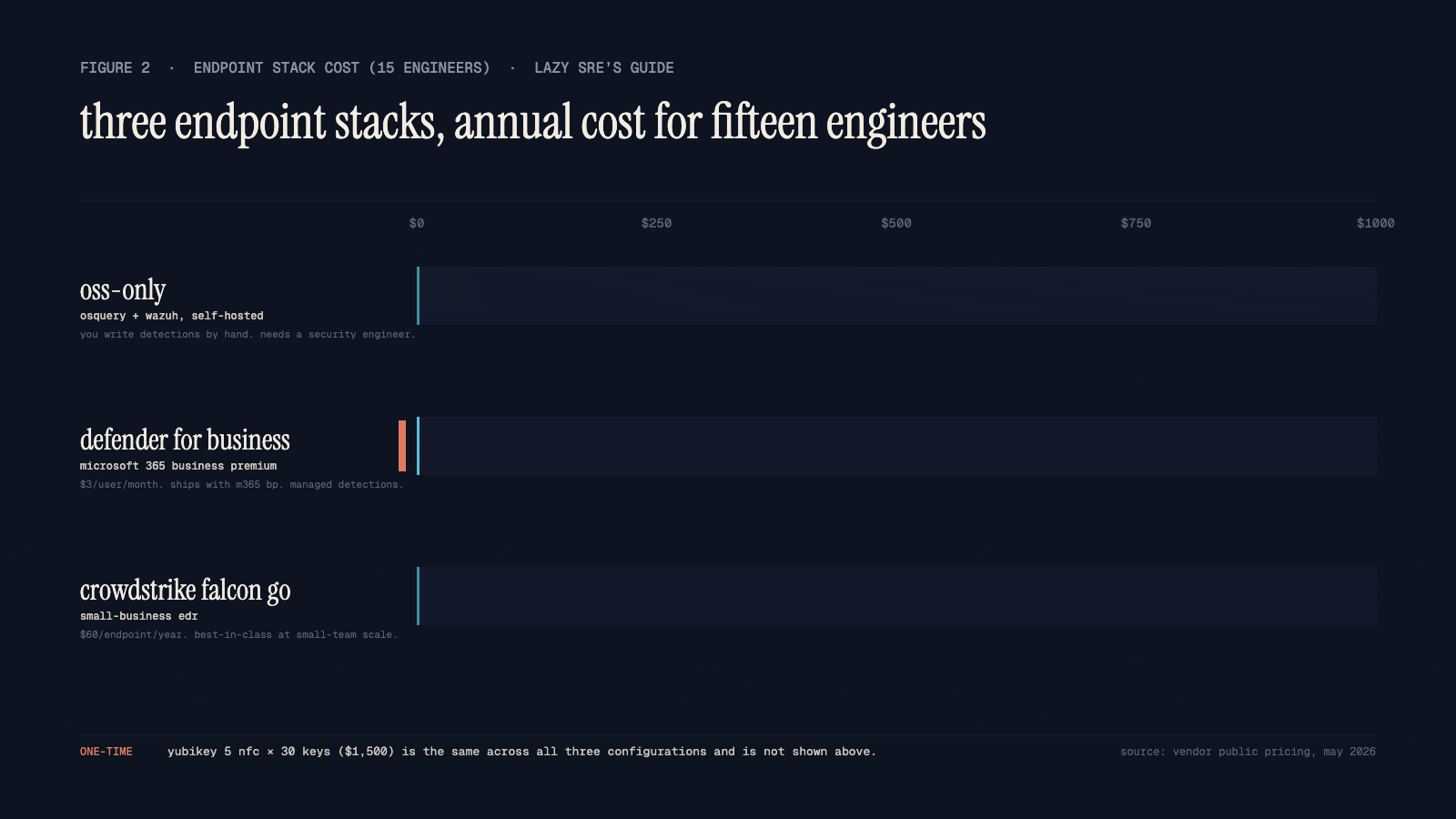
Task: Click the $0 axis label
Action: pyautogui.click(x=417, y=223)
